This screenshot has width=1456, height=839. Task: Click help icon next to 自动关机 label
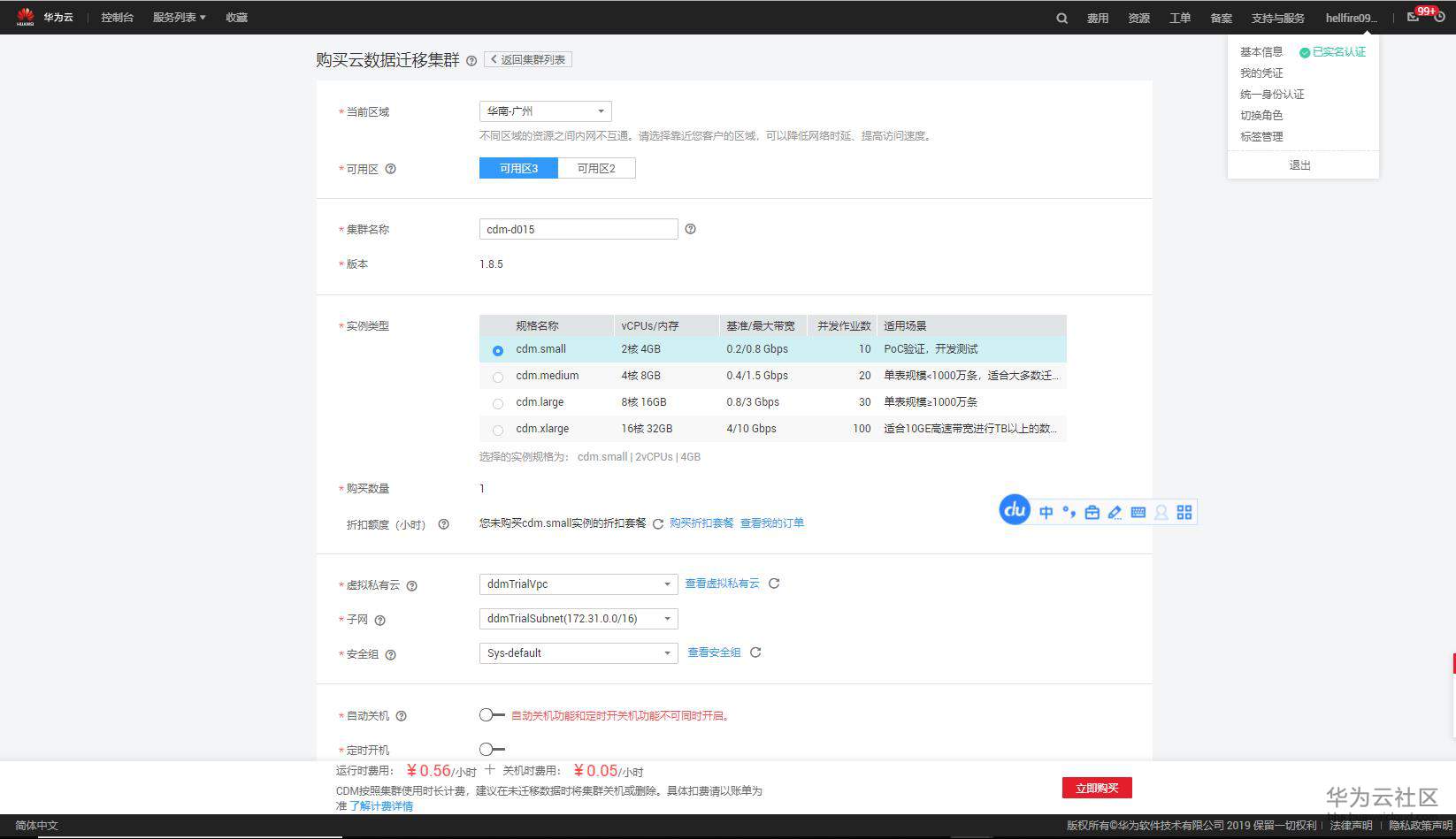402,716
